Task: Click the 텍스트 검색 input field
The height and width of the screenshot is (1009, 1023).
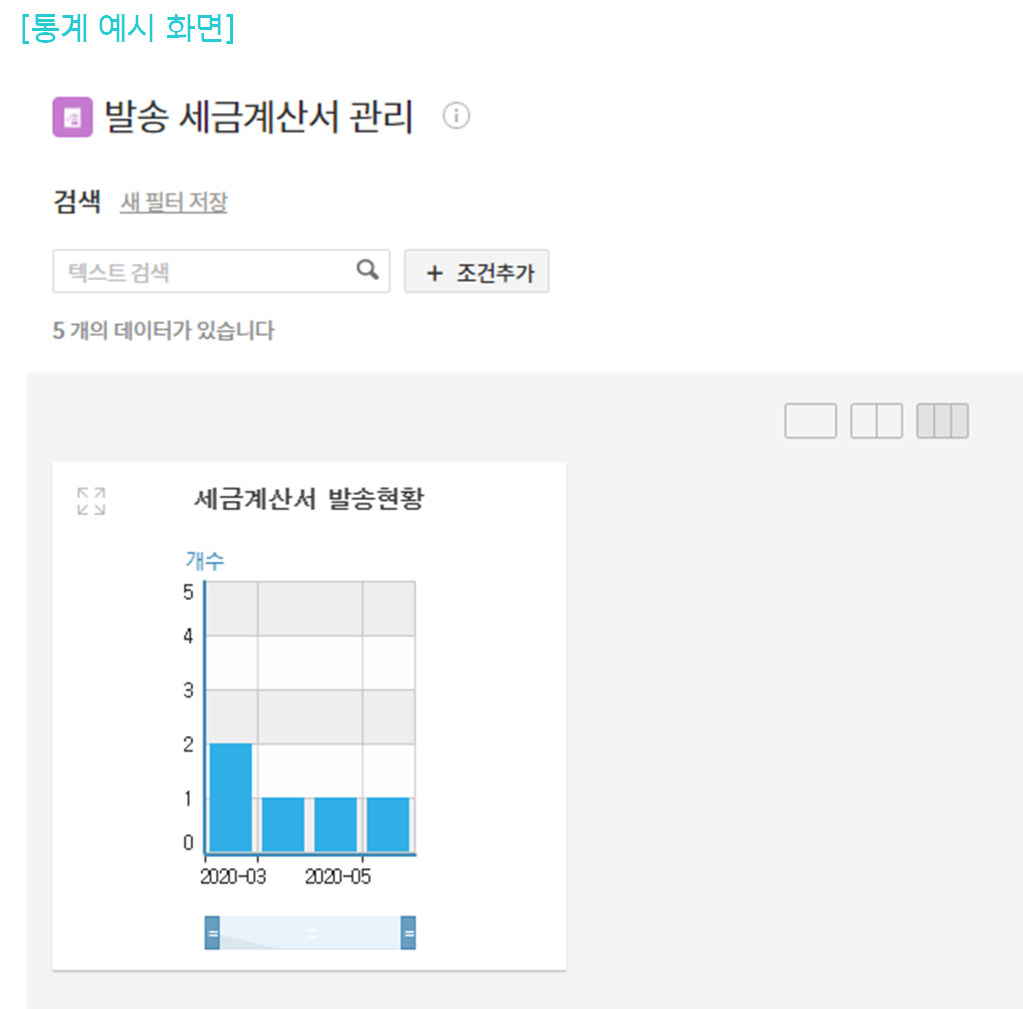Action: tap(205, 271)
